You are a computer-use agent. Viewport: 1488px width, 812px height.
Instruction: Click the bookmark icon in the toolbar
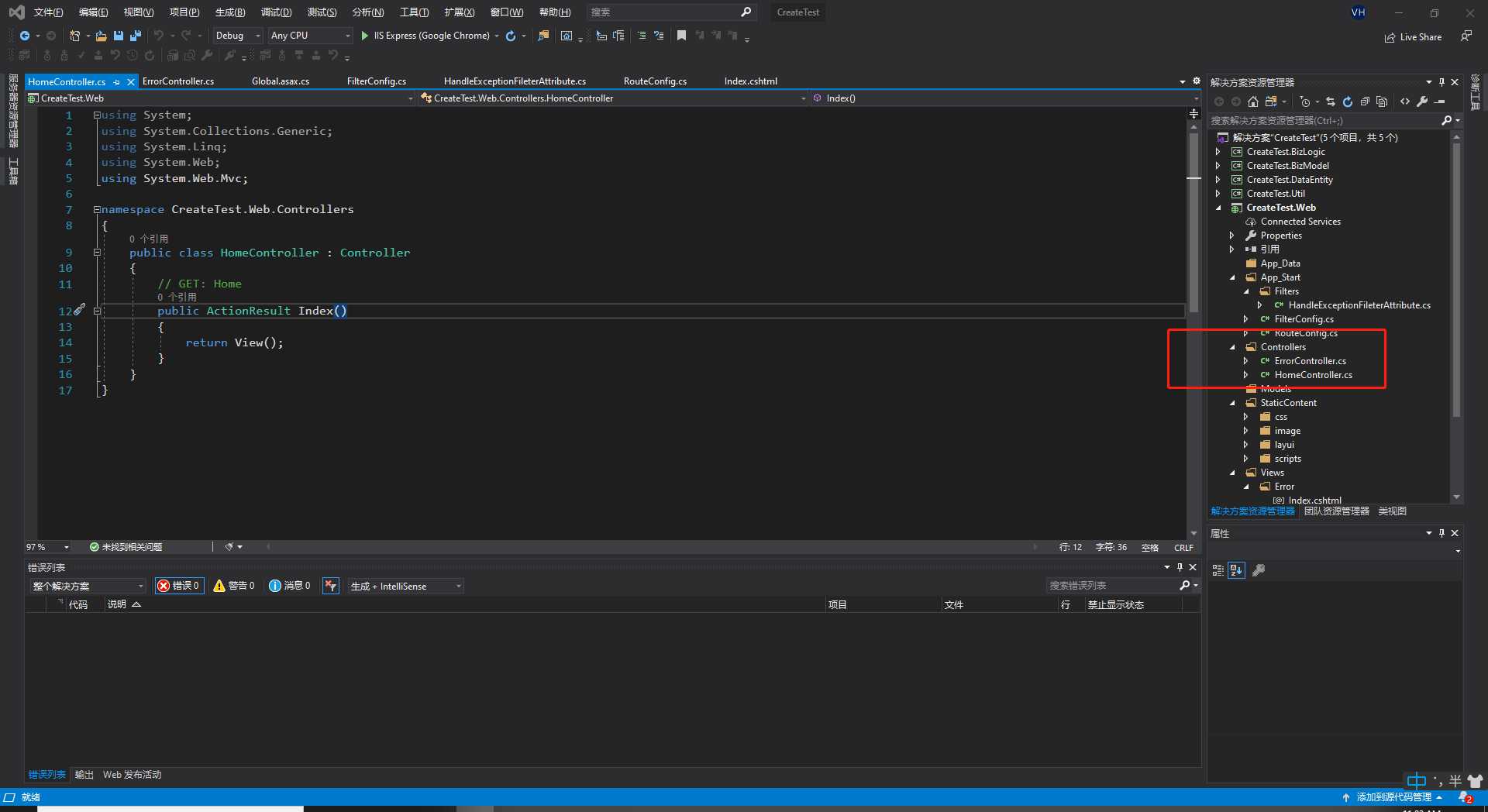click(x=681, y=36)
